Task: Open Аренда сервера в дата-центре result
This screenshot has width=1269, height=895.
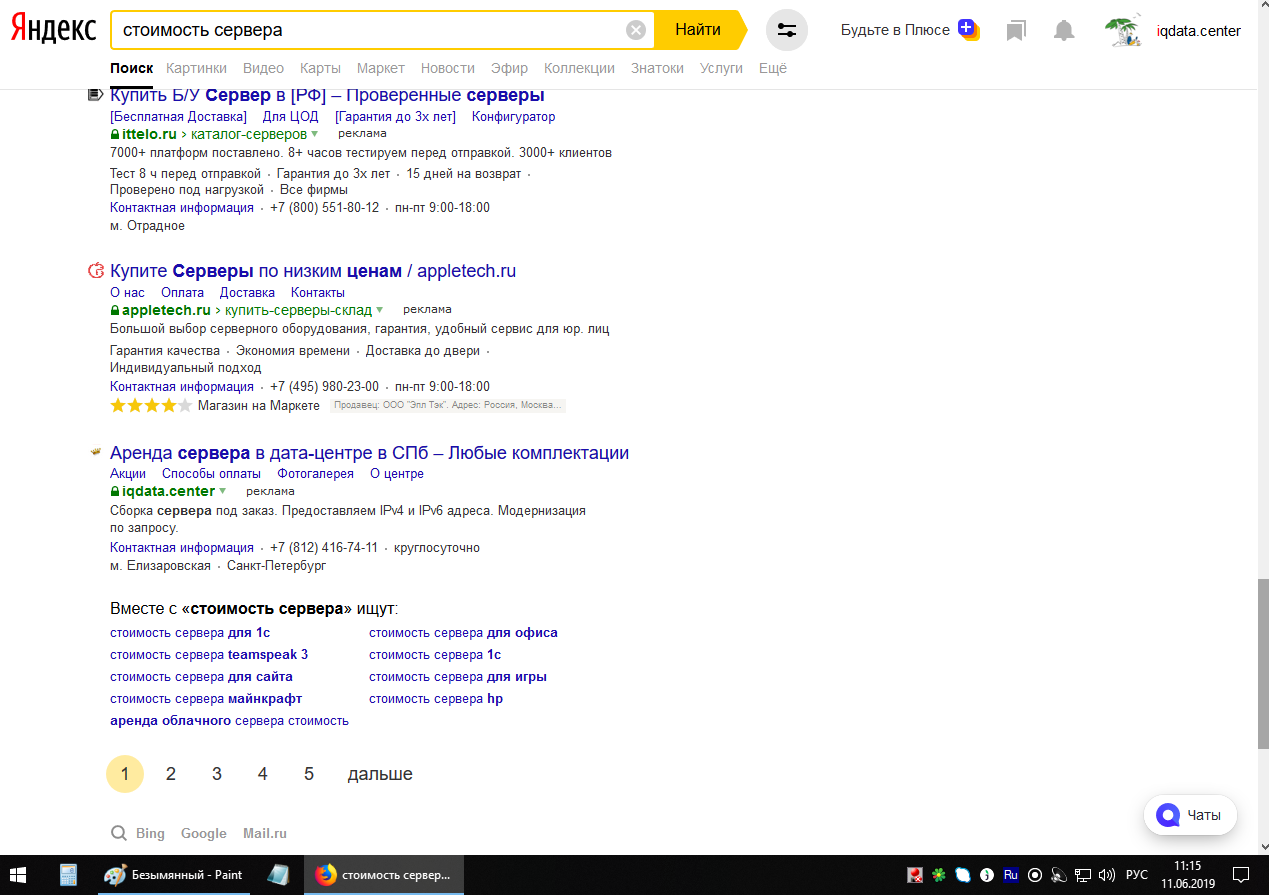Action: tap(369, 453)
